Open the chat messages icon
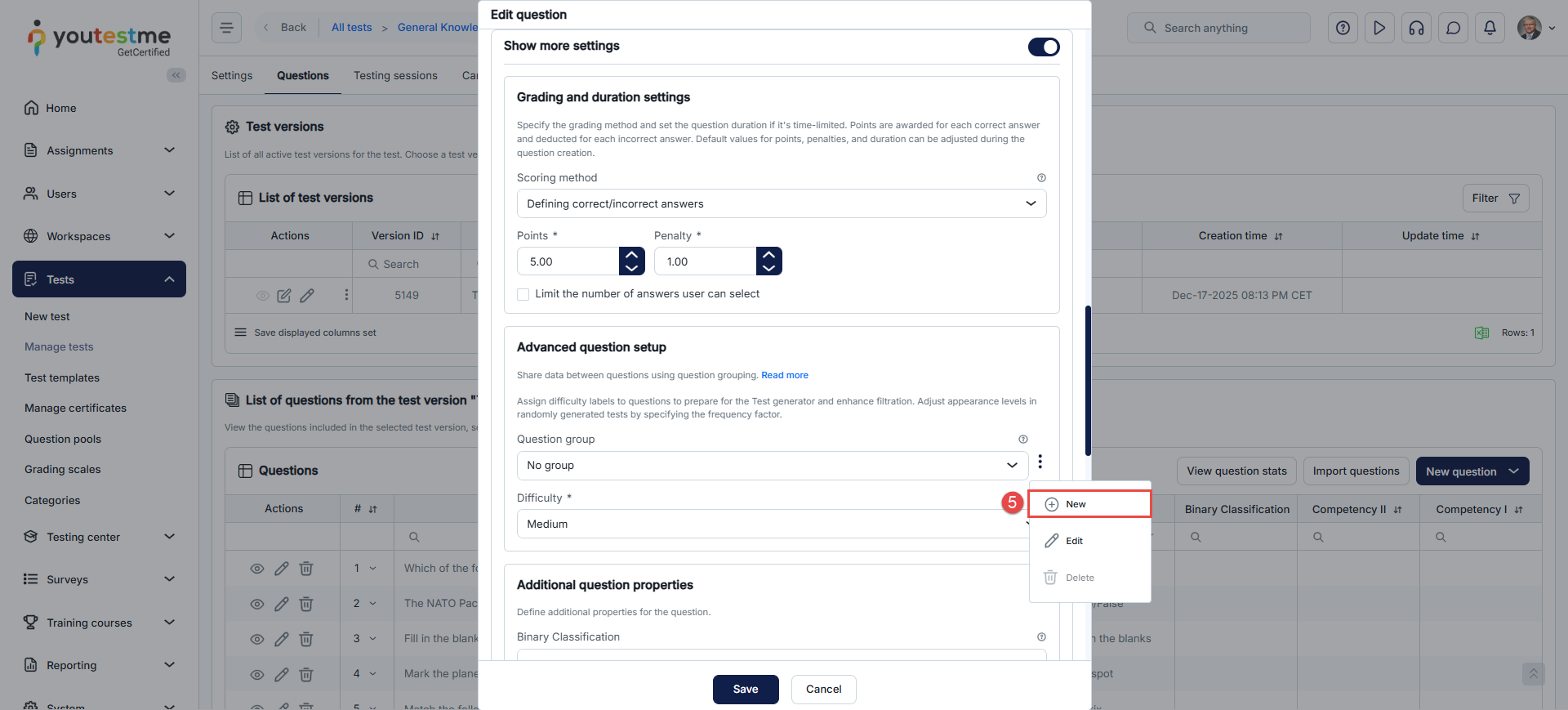Image resolution: width=1568 pixels, height=710 pixels. tap(1453, 28)
